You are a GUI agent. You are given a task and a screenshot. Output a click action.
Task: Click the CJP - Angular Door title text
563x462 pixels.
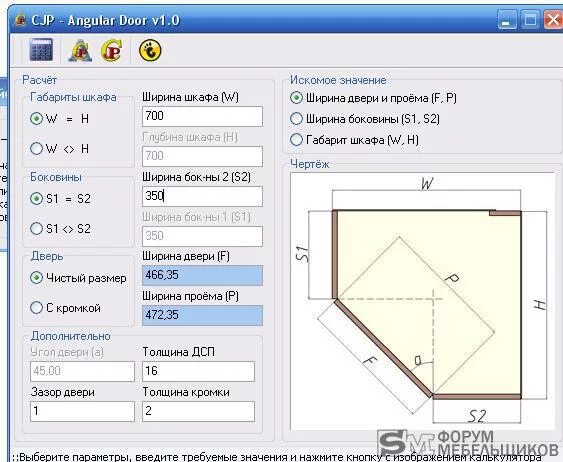(105, 20)
